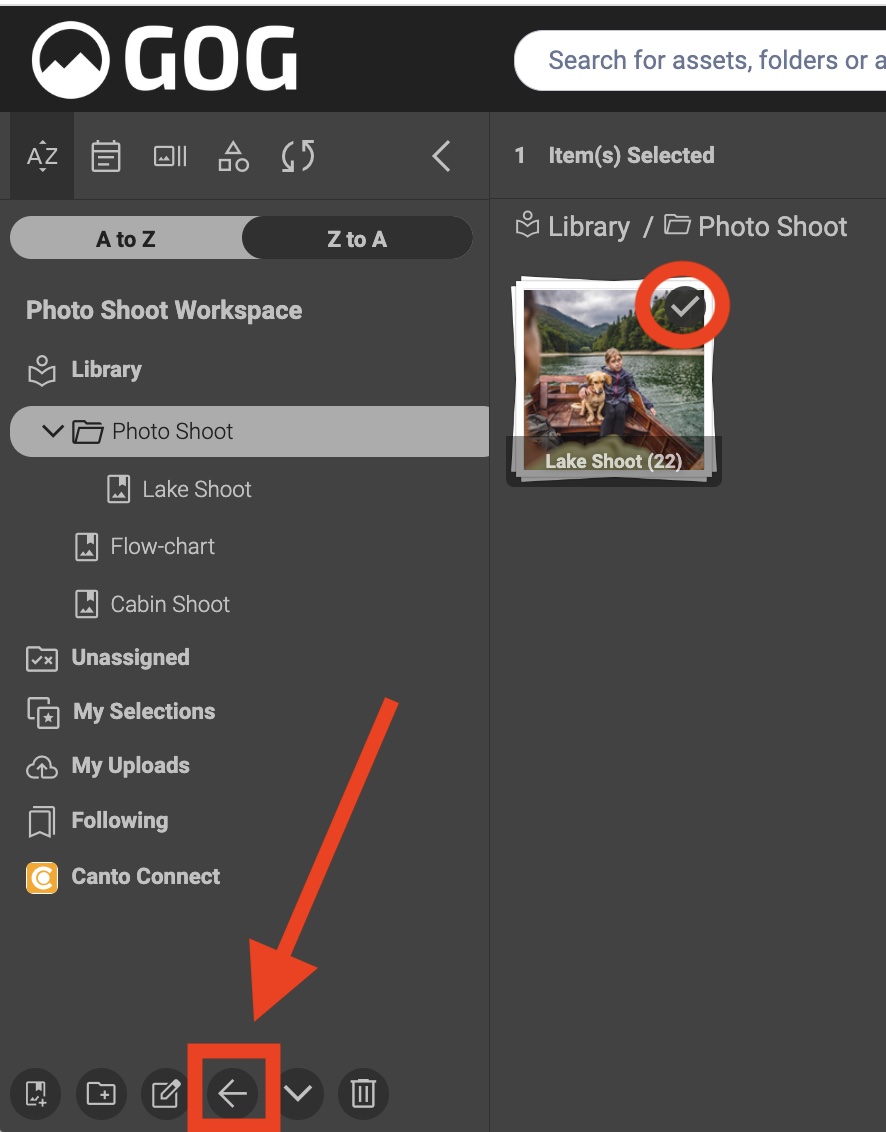The width and height of the screenshot is (886, 1132).
Task: Show Unassigned assets
Action: pyautogui.click(x=131, y=658)
